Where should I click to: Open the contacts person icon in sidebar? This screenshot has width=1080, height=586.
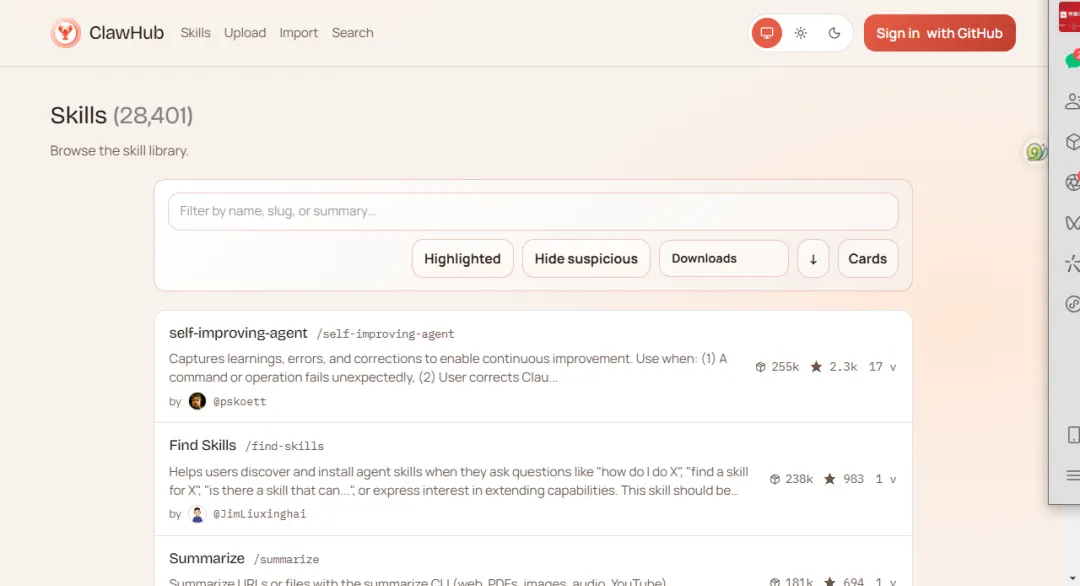point(1072,101)
